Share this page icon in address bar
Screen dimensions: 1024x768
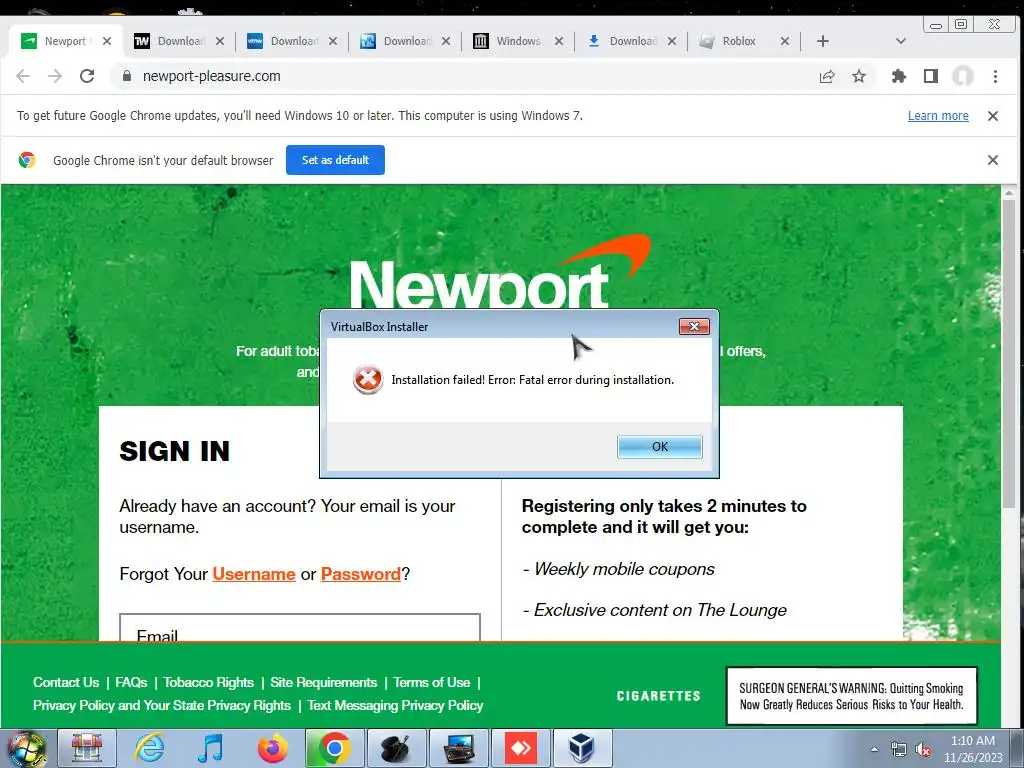pos(827,76)
